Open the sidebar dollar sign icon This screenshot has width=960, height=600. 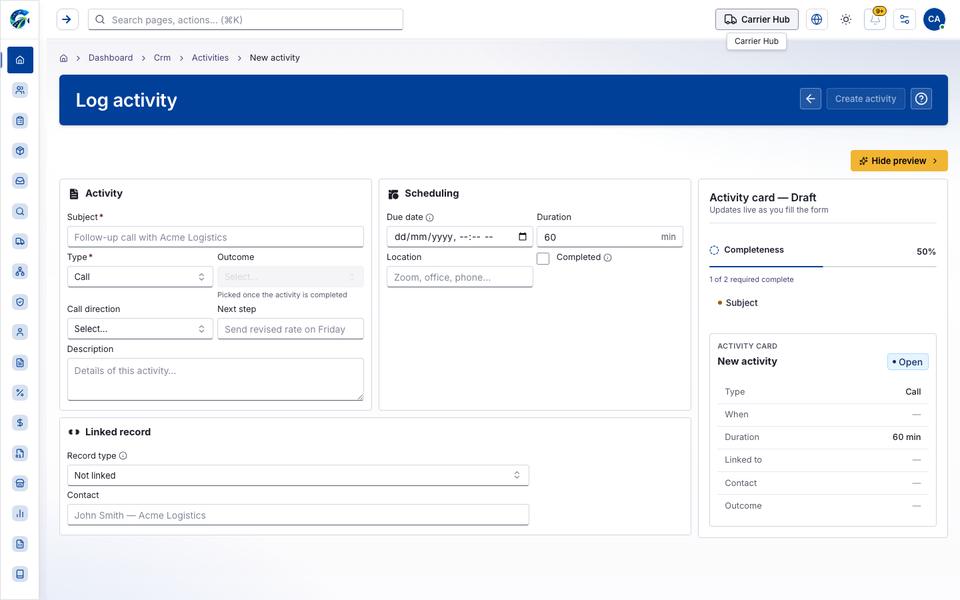(20, 422)
